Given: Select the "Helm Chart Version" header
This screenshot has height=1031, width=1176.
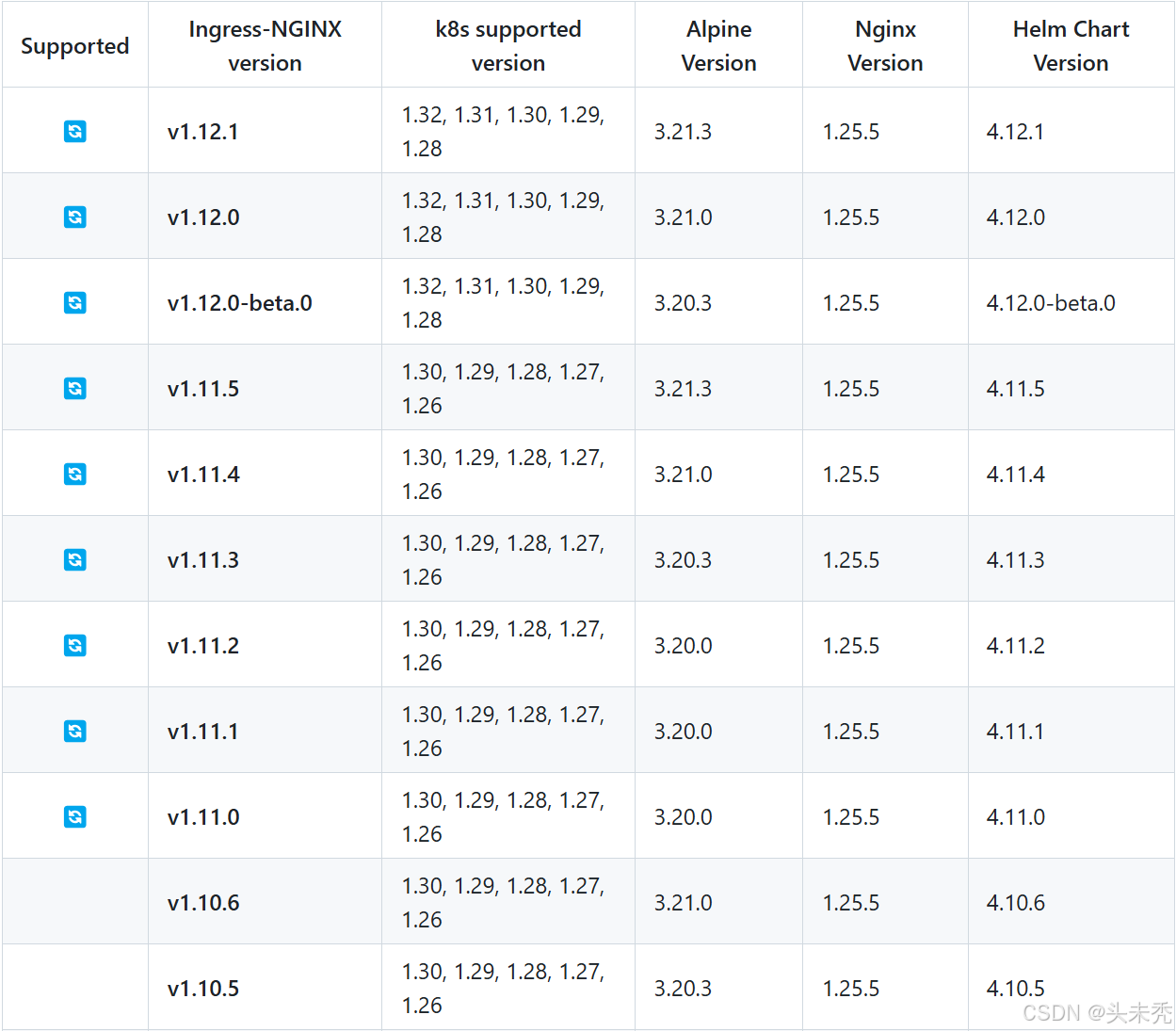Looking at the screenshot, I should 1071,46.
